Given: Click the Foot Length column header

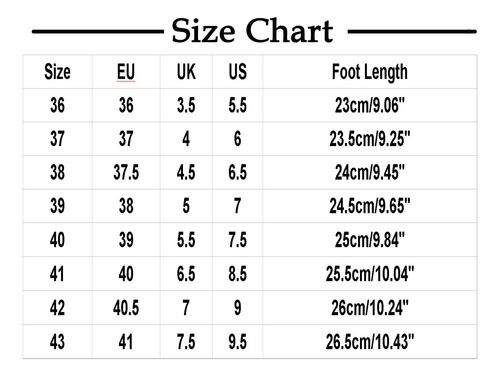Looking at the screenshot, I should coord(370,73).
